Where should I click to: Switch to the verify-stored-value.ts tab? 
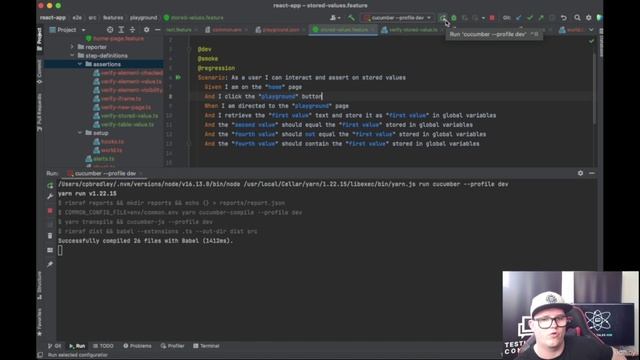tap(413, 30)
